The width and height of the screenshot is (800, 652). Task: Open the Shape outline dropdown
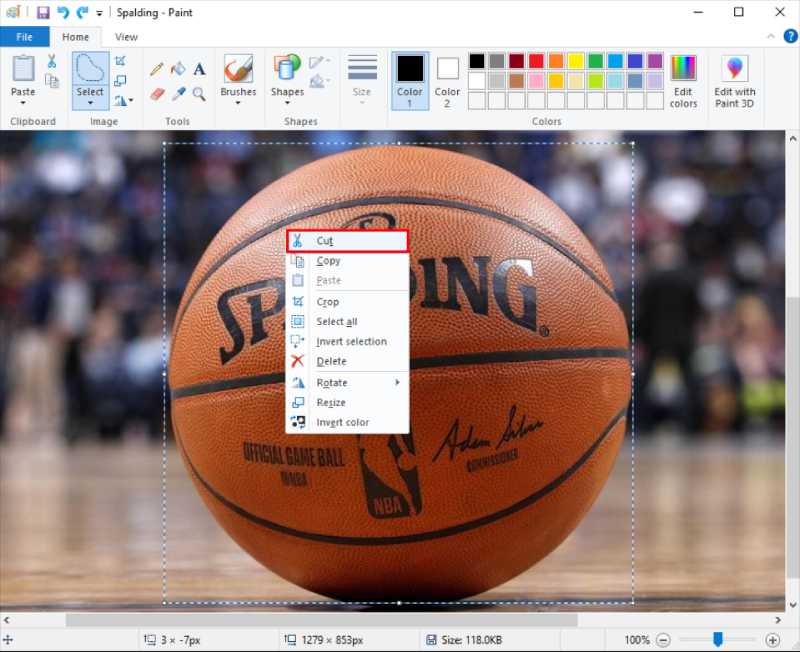click(x=320, y=62)
